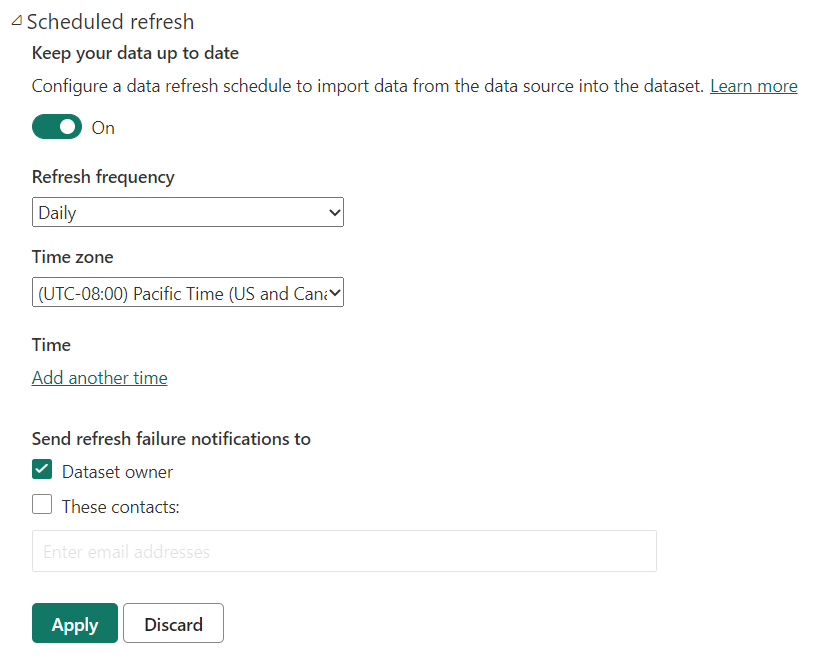Click the Scheduled refresh heading text
Viewport: 817px width, 664px height.
pos(110,21)
